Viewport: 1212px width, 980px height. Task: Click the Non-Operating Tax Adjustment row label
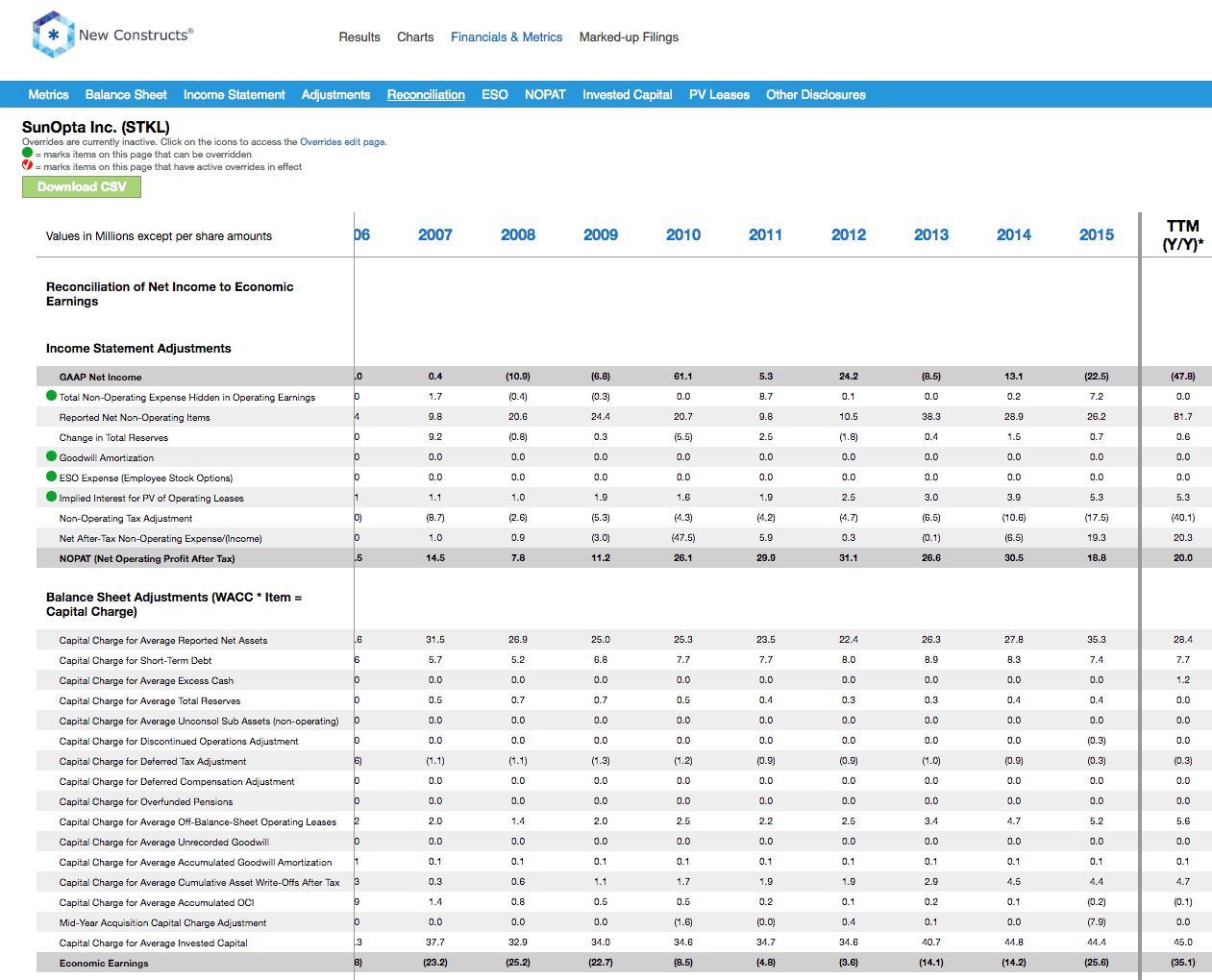126,519
